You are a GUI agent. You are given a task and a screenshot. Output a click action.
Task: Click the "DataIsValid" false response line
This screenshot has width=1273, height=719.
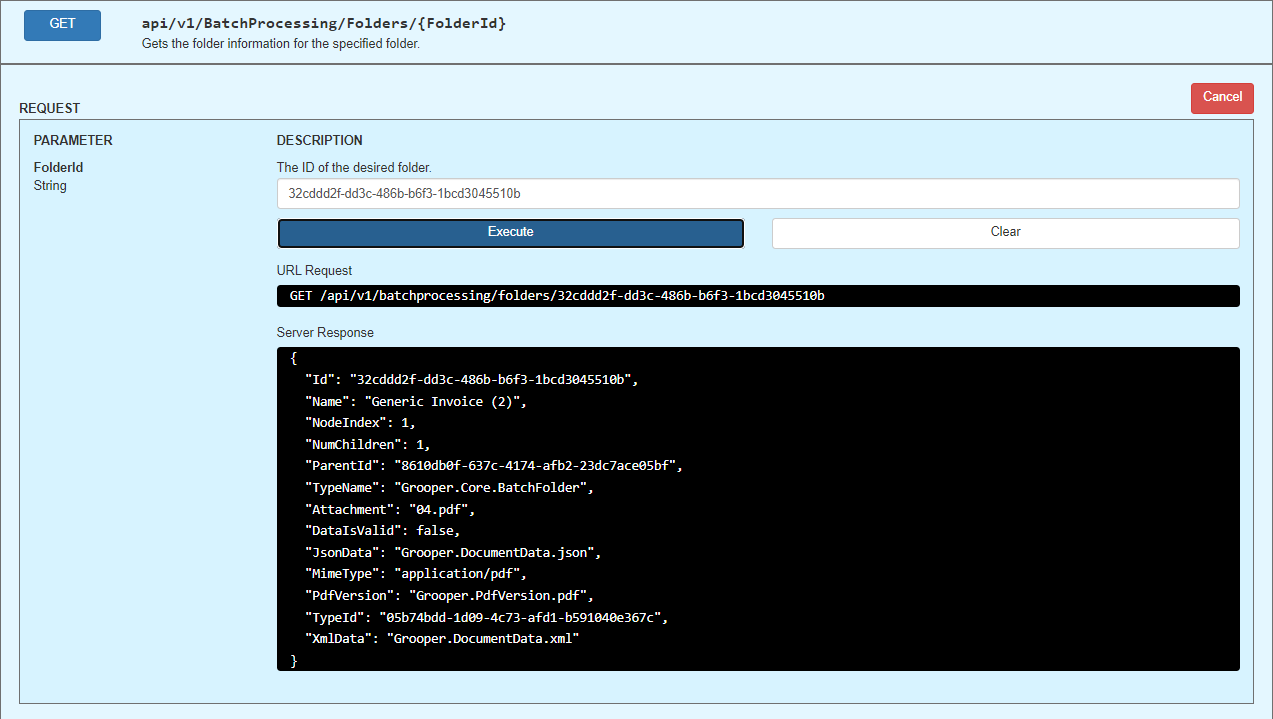[382, 531]
